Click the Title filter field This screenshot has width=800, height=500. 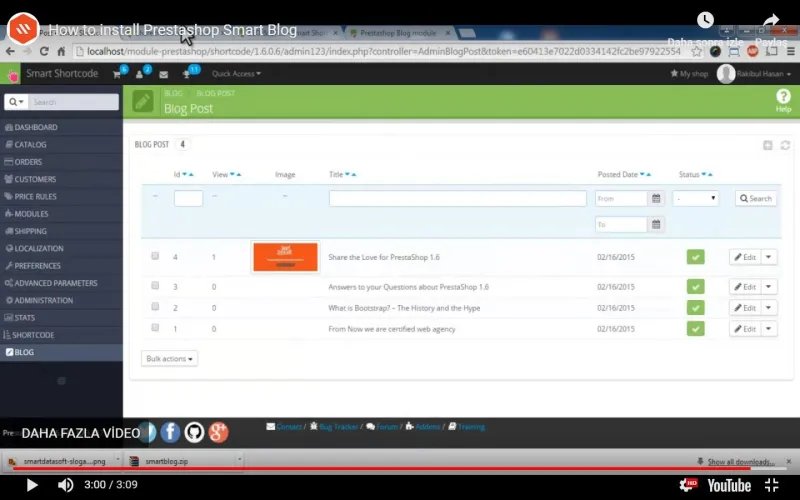tap(458, 198)
